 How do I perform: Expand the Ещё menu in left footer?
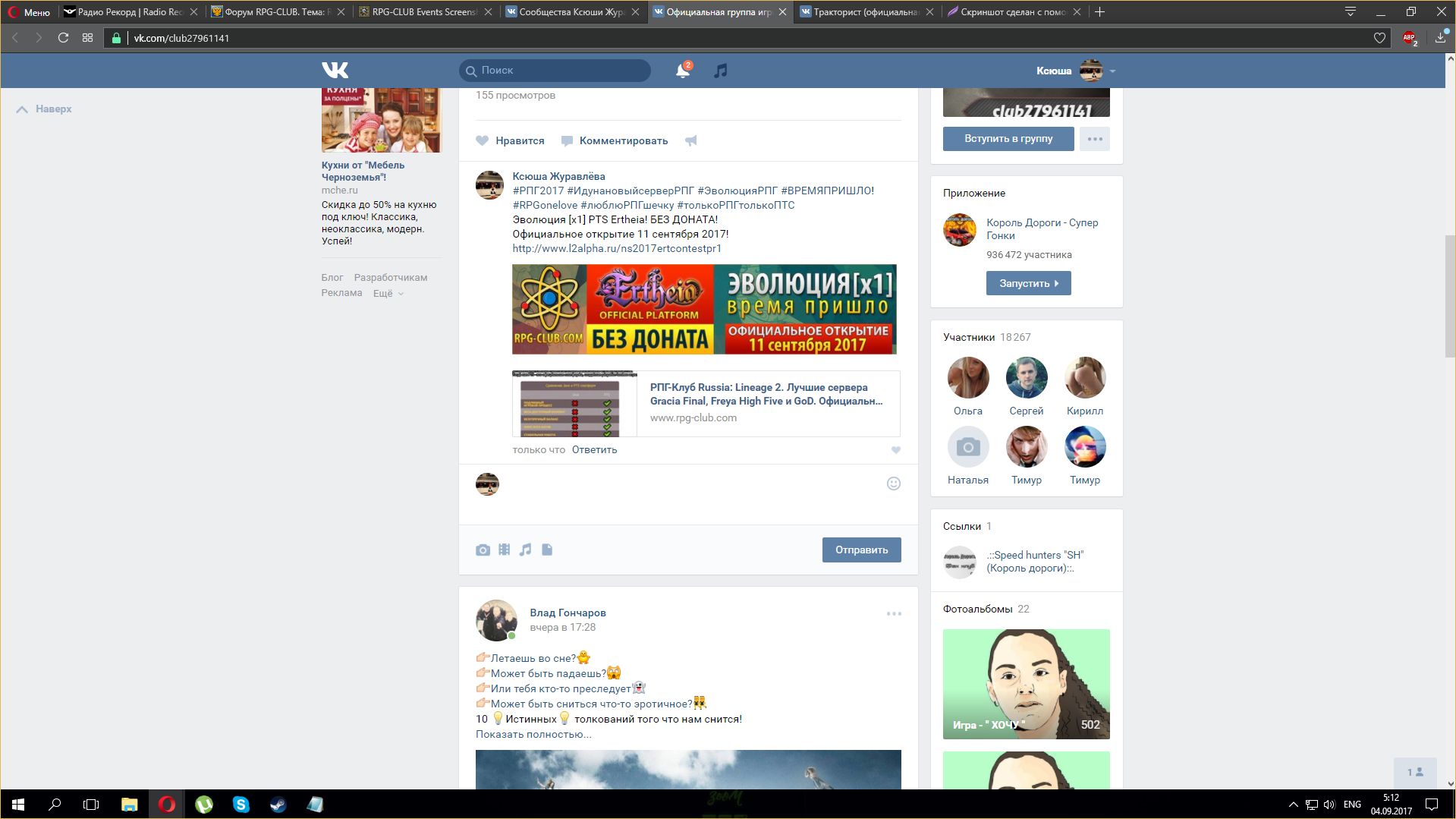click(x=388, y=293)
